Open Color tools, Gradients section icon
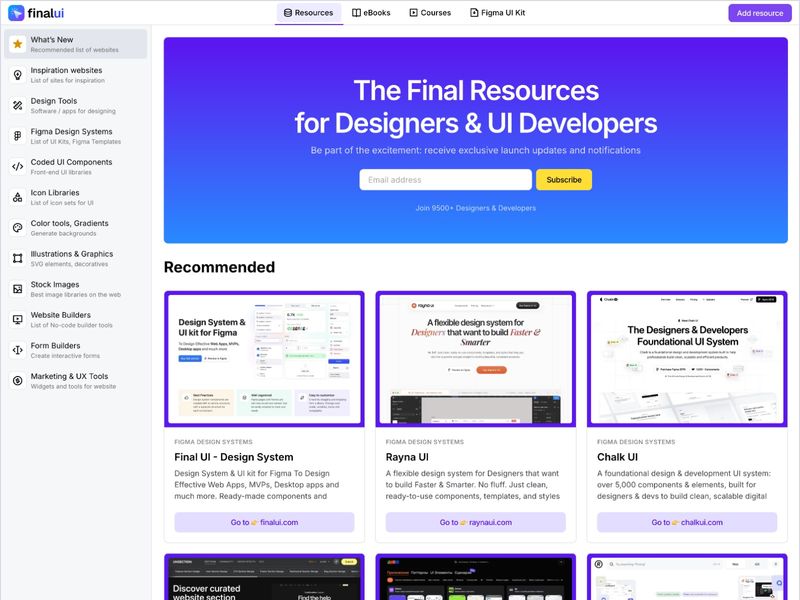The height and width of the screenshot is (600, 800). (18, 227)
